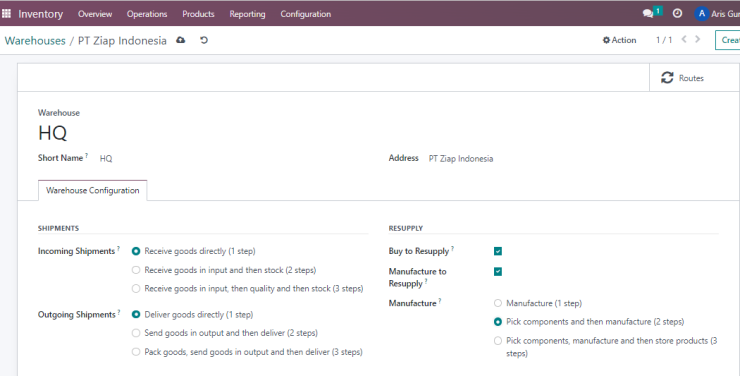Image resolution: width=740 pixels, height=376 pixels.
Task: Select Manufacture (1 step) option
Action: click(498, 303)
